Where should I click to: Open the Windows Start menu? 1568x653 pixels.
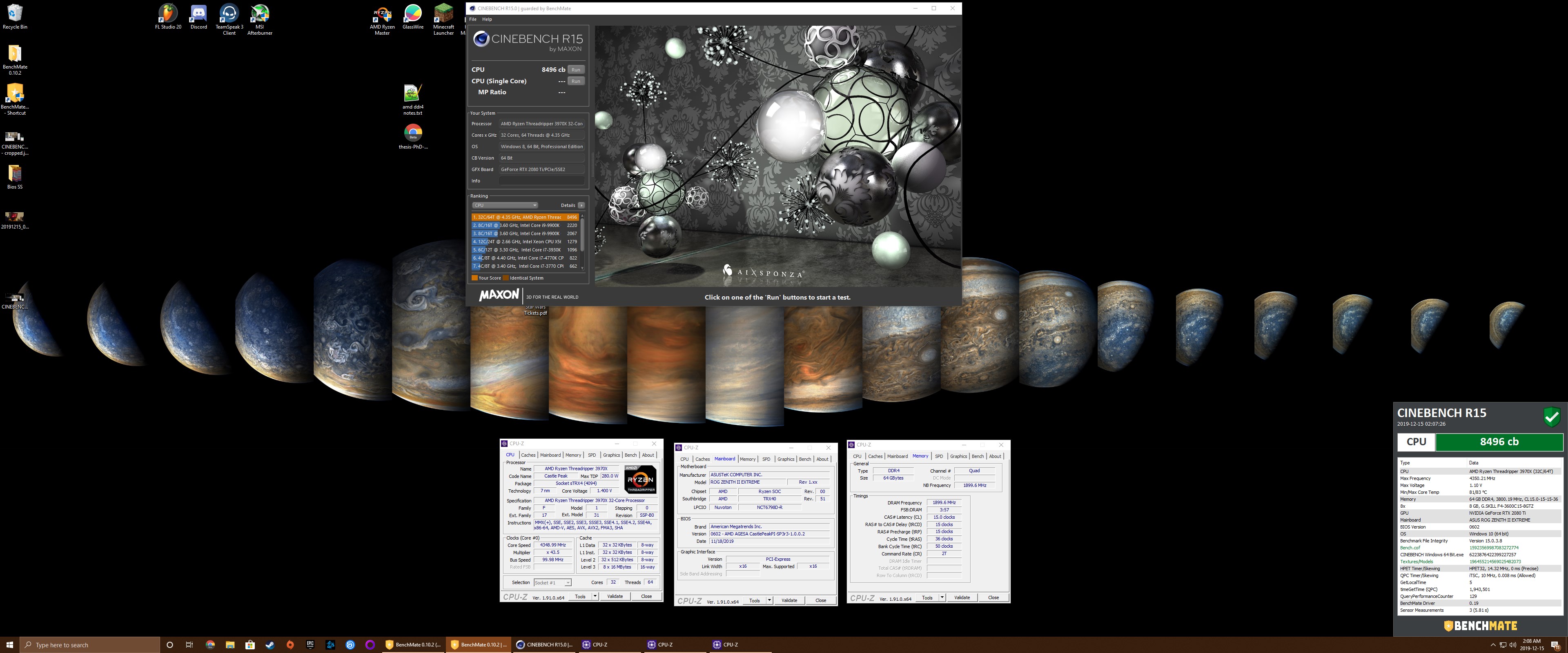[10, 644]
